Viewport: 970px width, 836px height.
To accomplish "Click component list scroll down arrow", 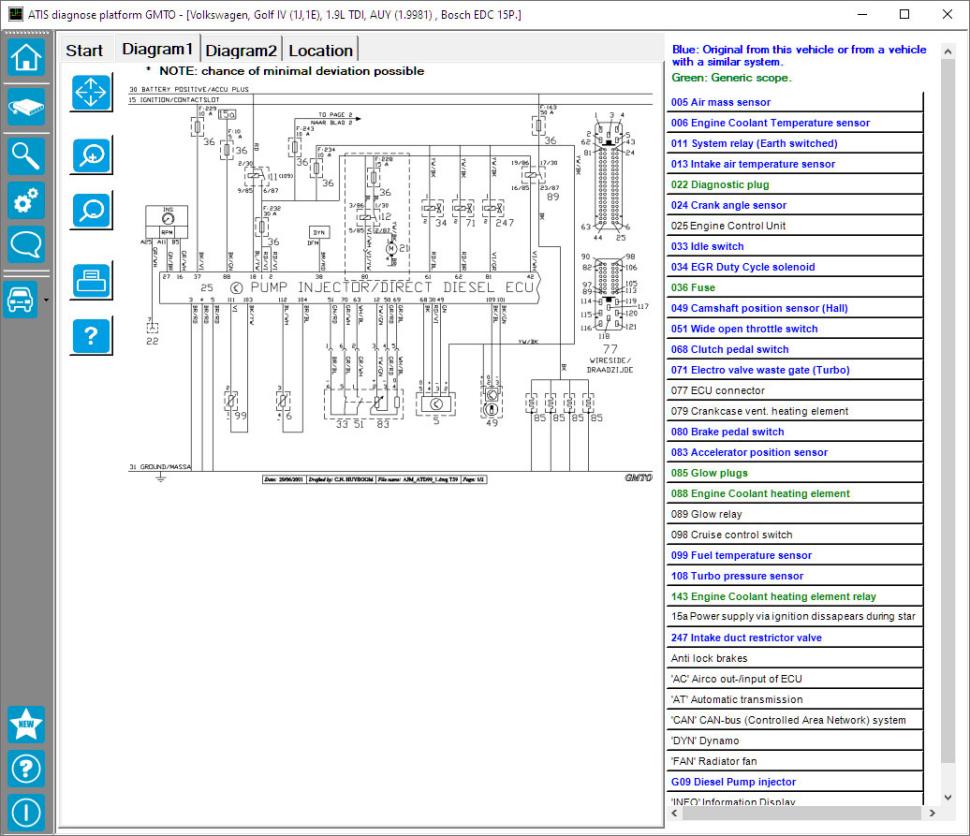I will (x=948, y=797).
